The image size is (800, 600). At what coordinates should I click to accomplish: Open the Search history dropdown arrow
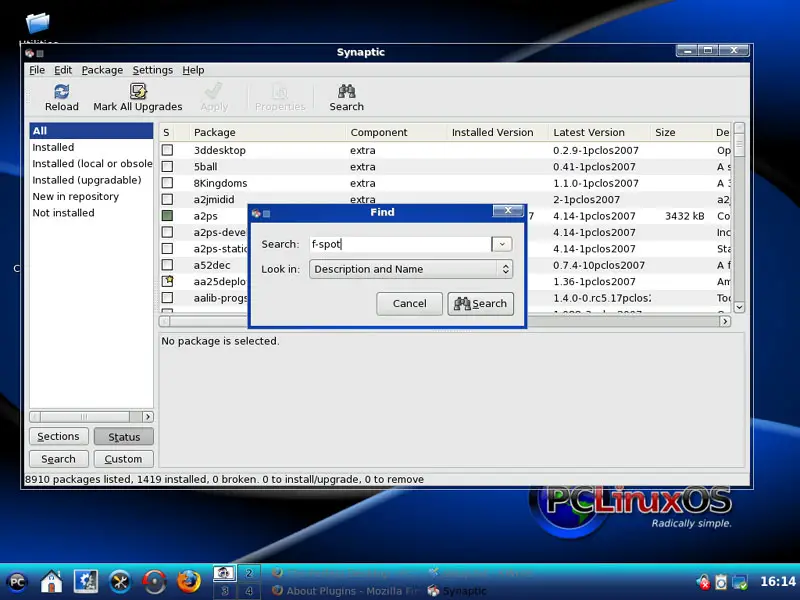point(502,244)
